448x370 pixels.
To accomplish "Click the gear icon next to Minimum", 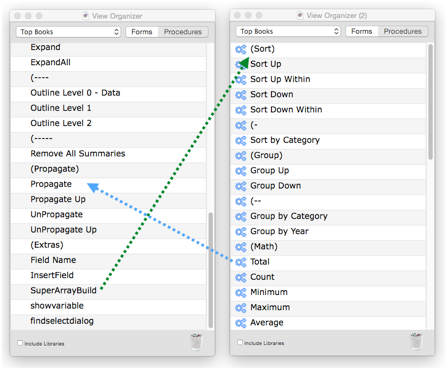I will point(241,293).
